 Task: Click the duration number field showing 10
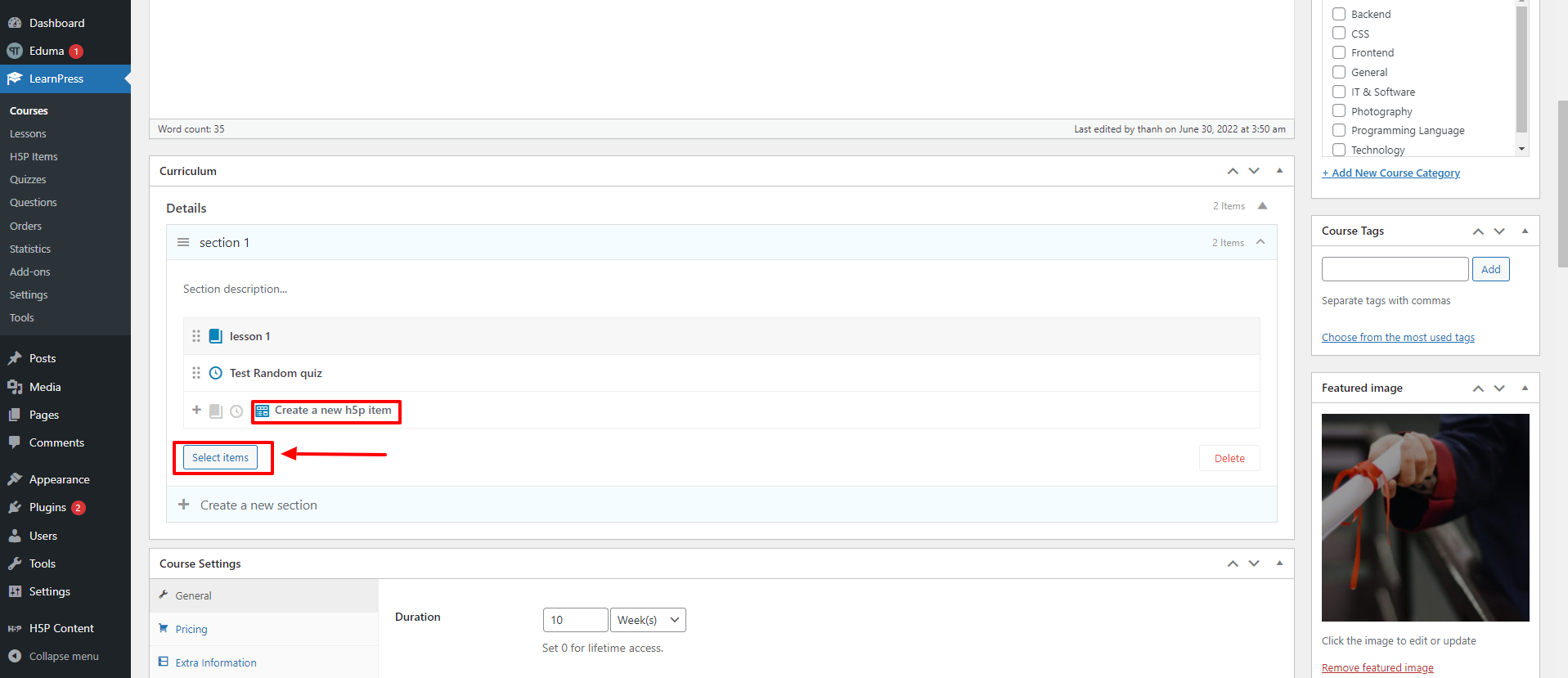pyautogui.click(x=576, y=620)
